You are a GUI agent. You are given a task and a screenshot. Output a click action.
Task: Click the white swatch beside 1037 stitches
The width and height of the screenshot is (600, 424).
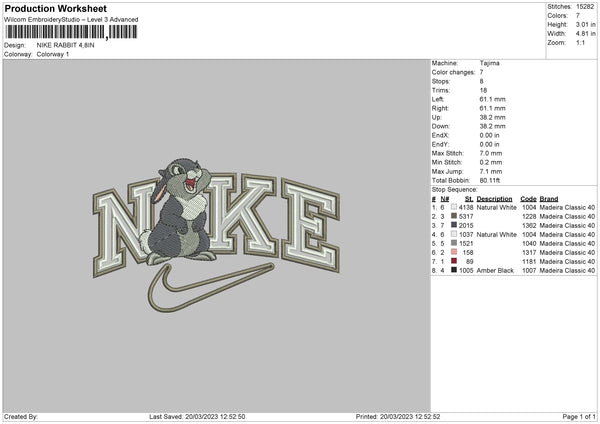coord(454,234)
